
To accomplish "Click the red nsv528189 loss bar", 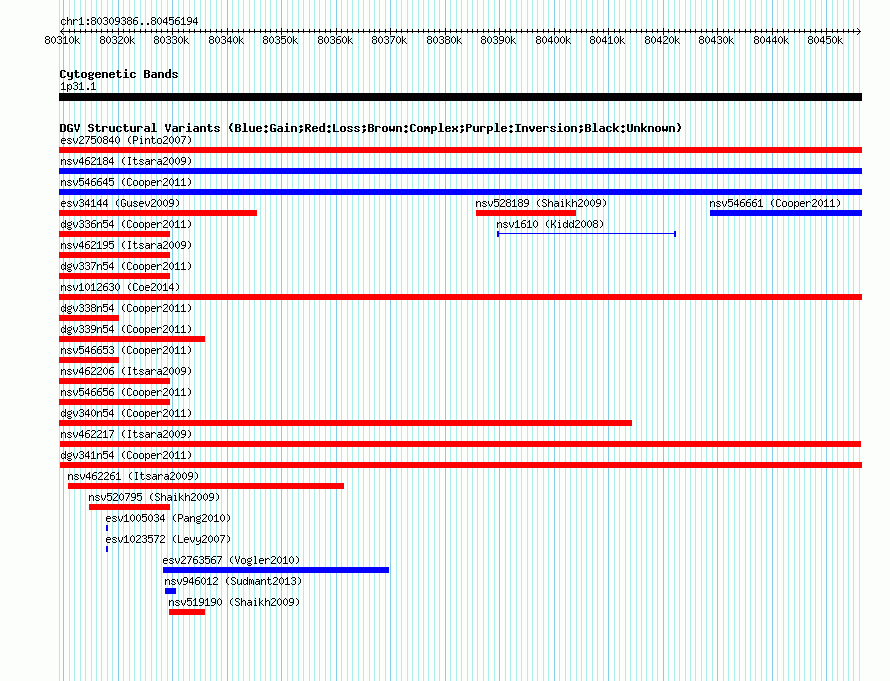I will tap(526, 213).
